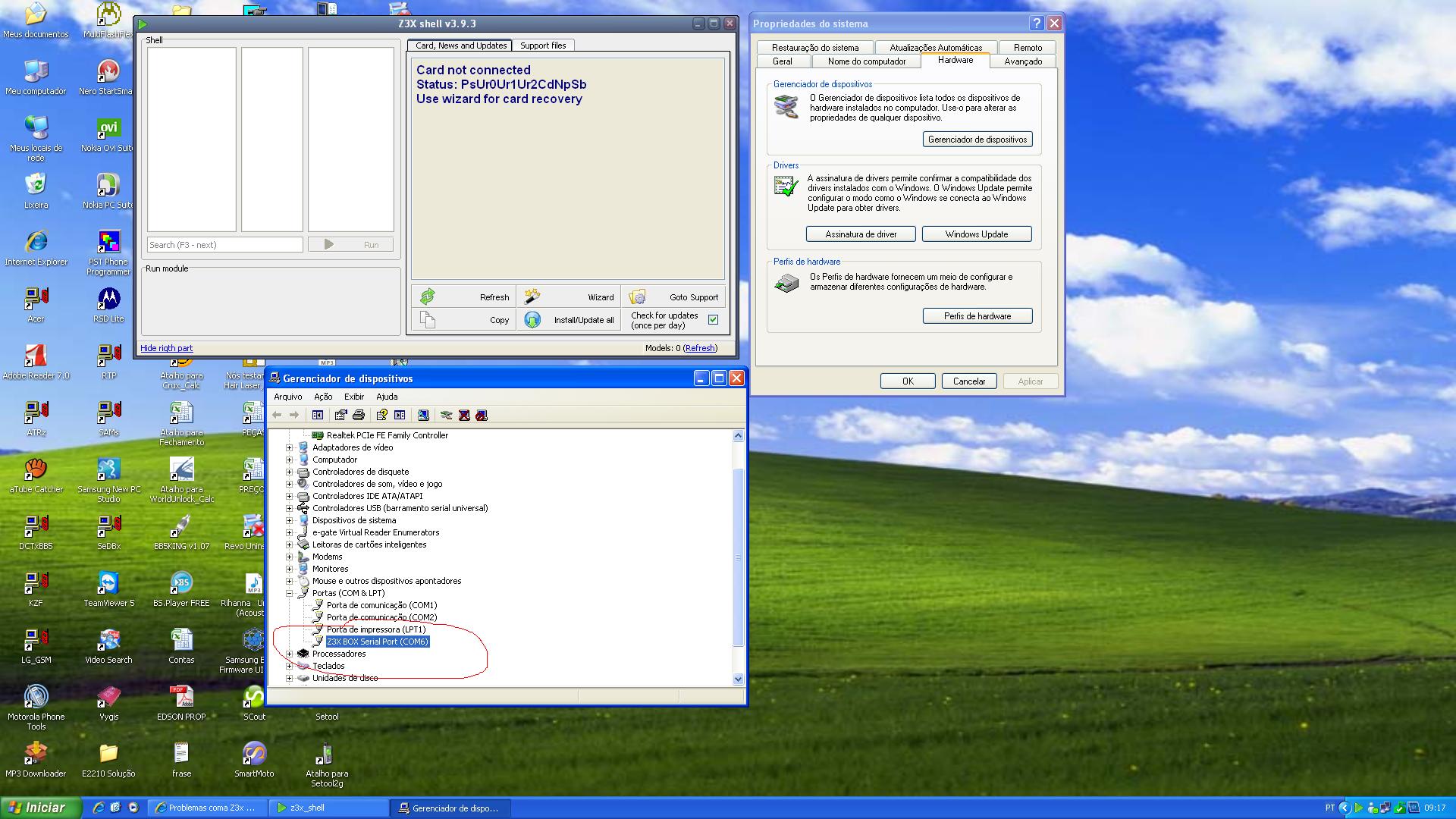Expand Computador node in device tree
The image size is (1456, 819).
(x=289, y=460)
